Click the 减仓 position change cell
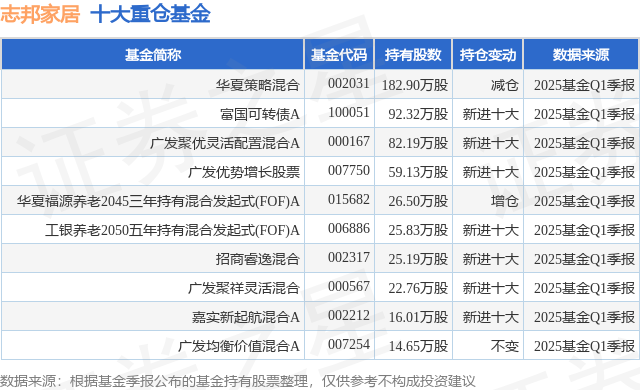This screenshot has width=640, height=390. click(505, 85)
